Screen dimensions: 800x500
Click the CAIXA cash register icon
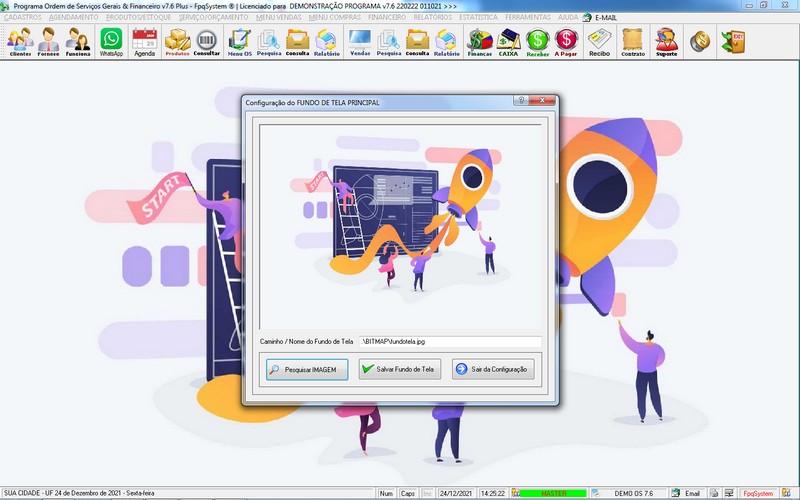[509, 42]
